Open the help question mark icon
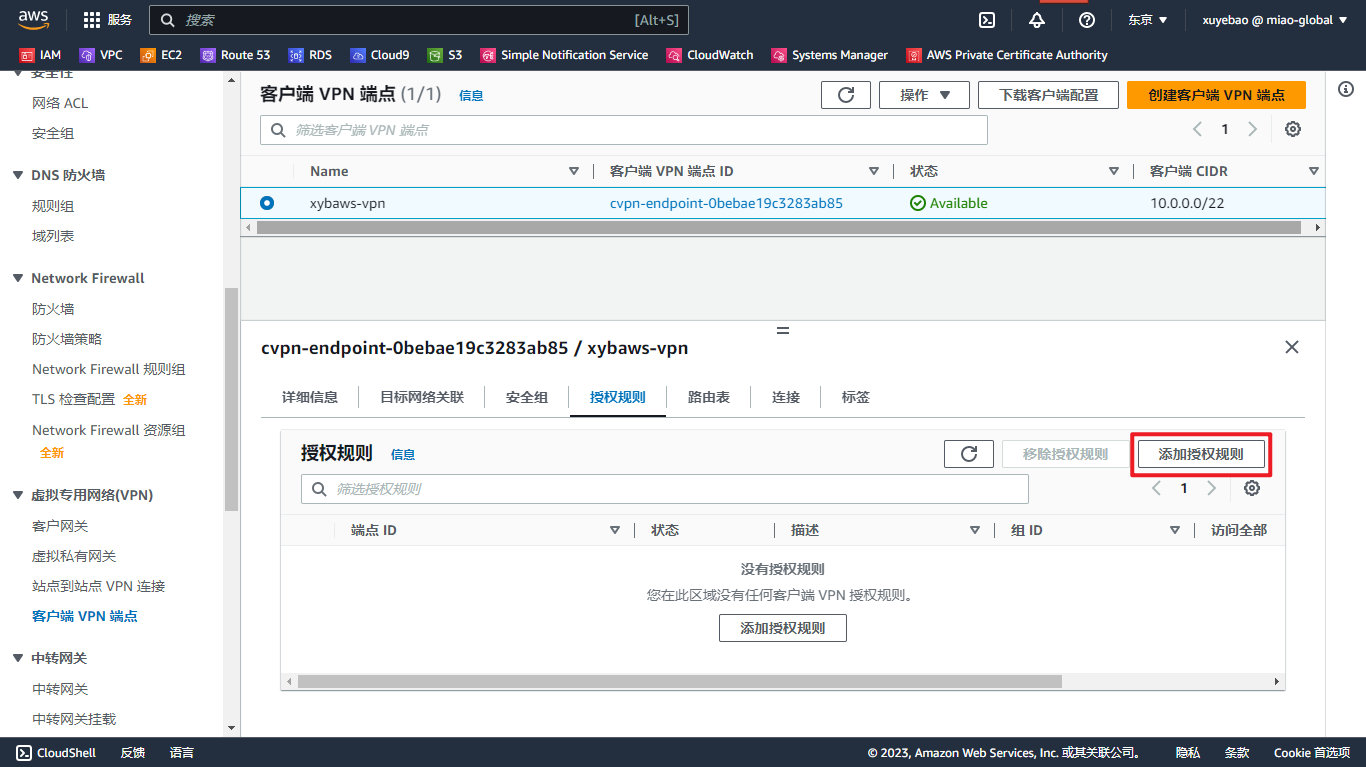Screen dimensions: 1366x767 point(1087,20)
